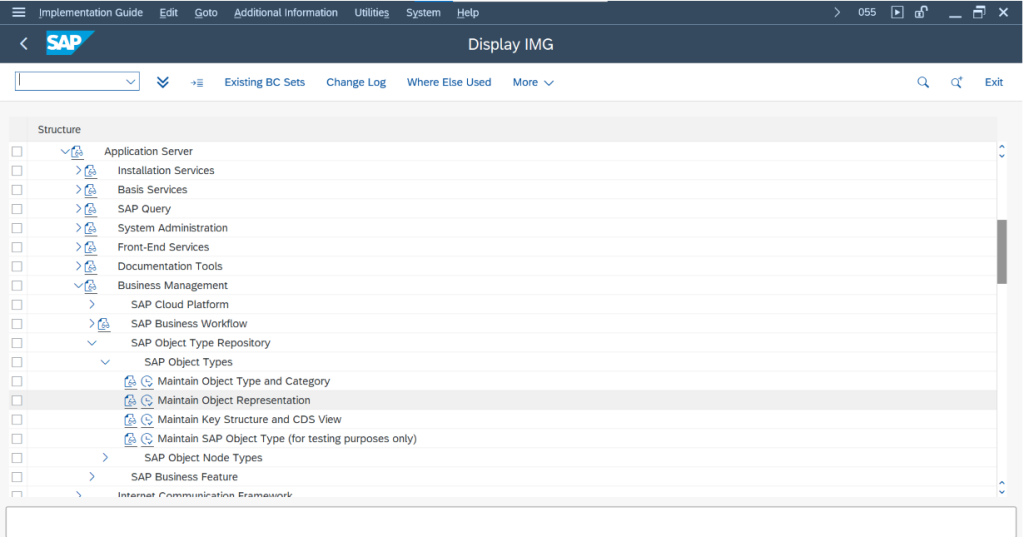
Task: Collapse the SAP Object Type Repository node
Action: (x=91, y=343)
